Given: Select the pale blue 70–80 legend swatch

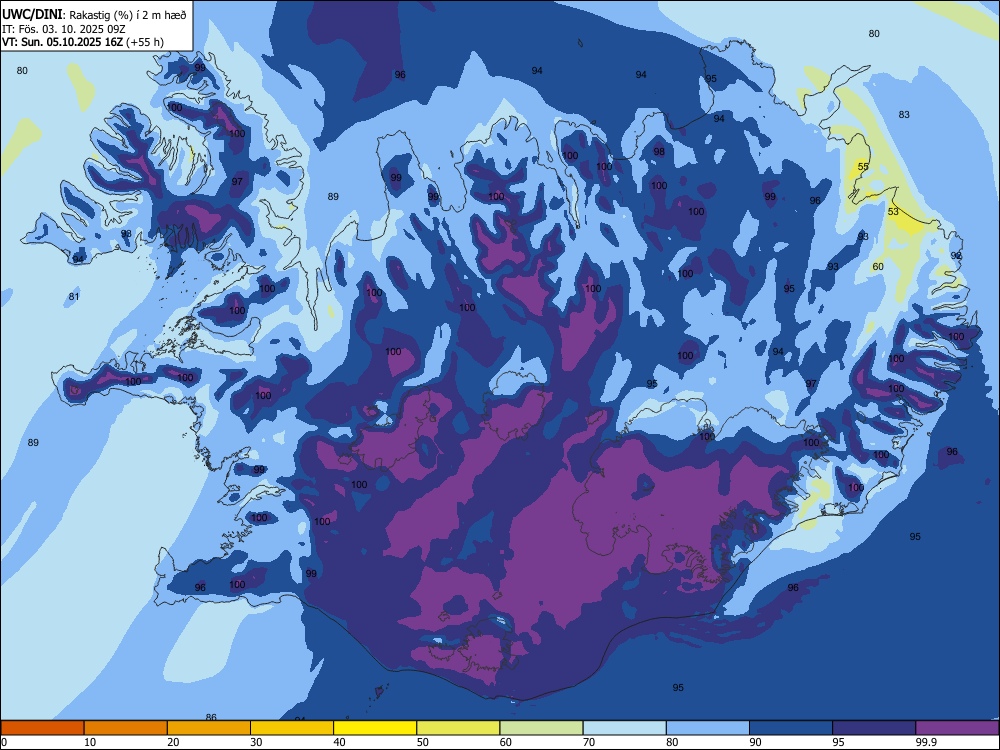Looking at the screenshot, I should coord(624,728).
